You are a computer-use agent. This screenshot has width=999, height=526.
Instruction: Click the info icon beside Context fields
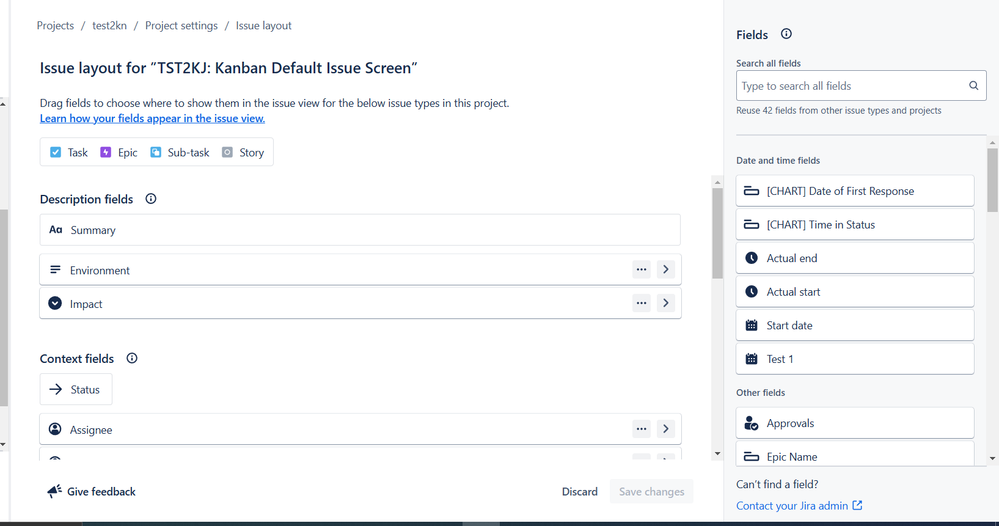(x=132, y=358)
